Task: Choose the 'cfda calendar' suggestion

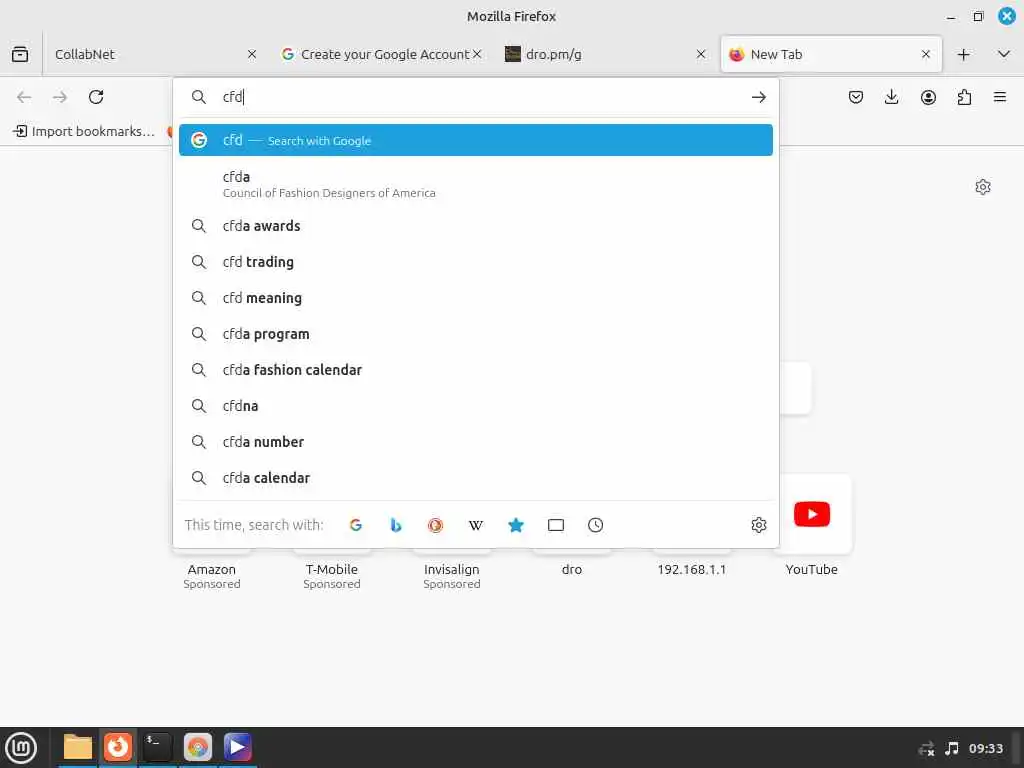Action: 475,477
